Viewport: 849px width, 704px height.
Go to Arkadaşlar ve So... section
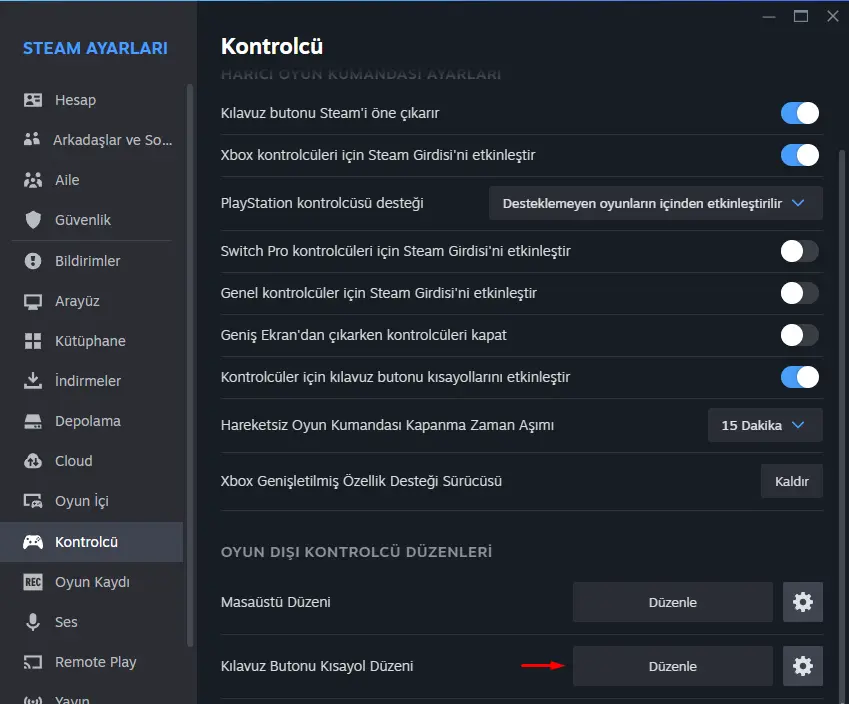(x=92, y=140)
